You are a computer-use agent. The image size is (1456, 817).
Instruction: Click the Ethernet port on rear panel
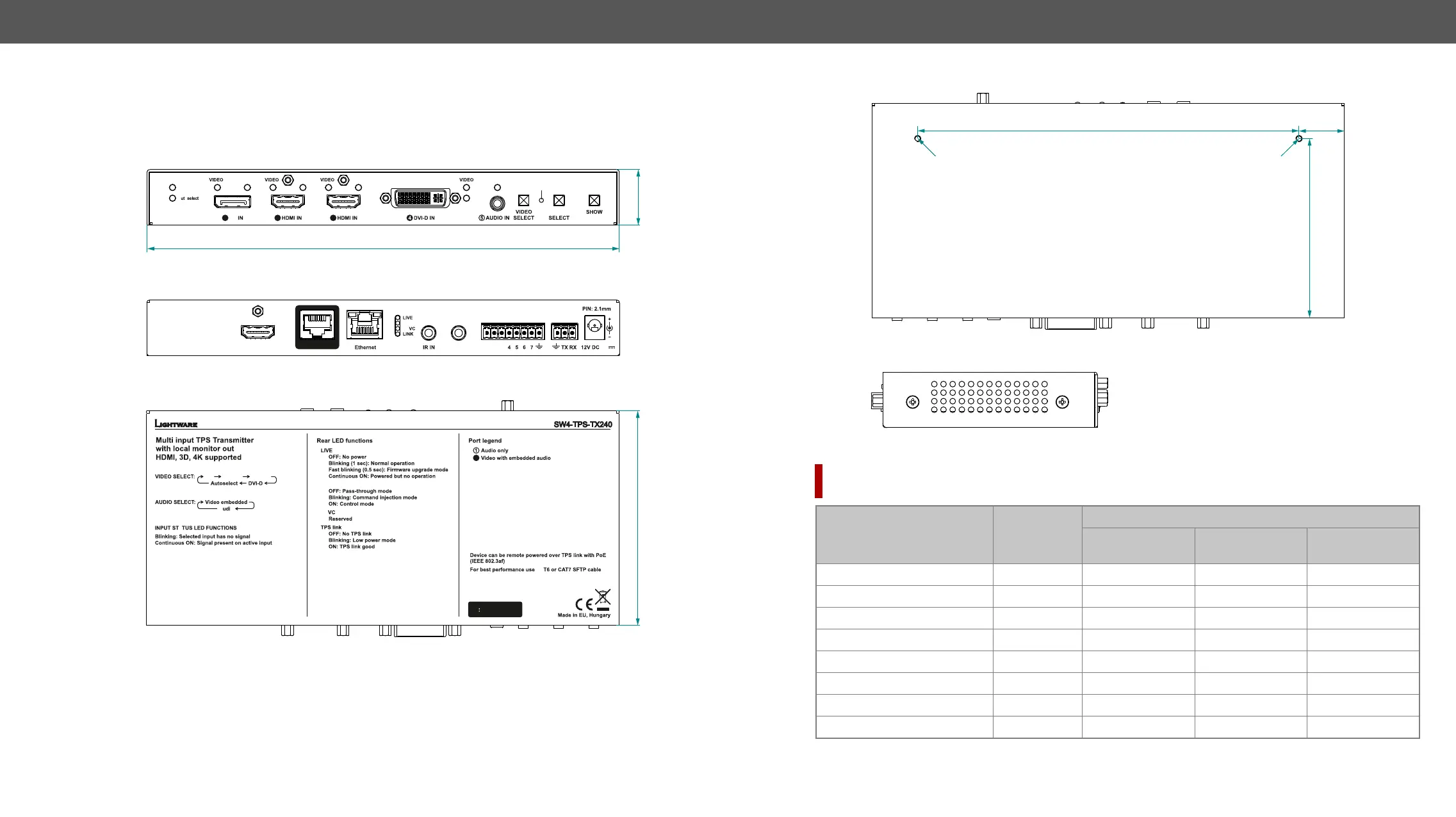(x=364, y=325)
